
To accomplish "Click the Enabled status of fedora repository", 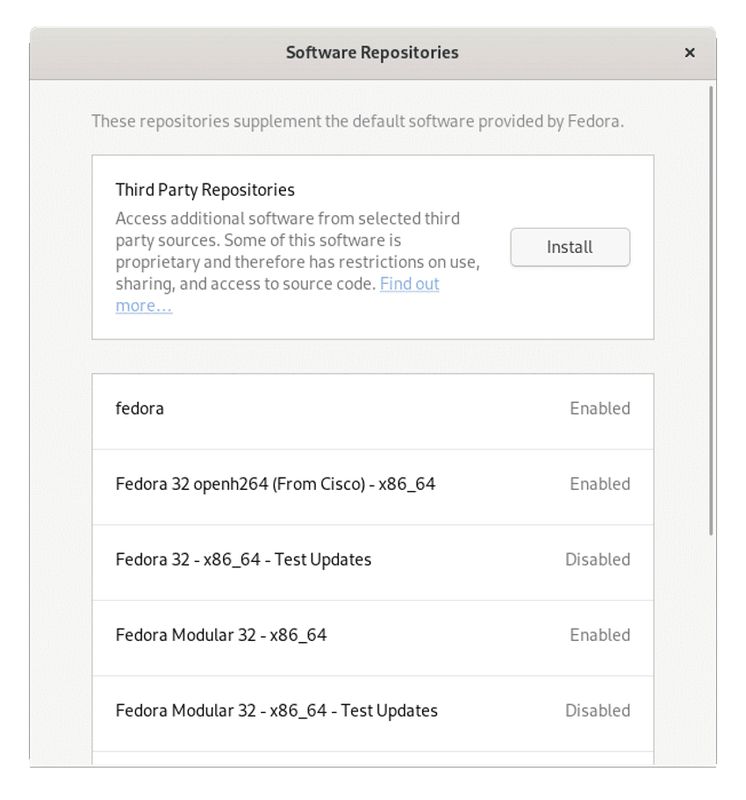I will click(x=600, y=408).
